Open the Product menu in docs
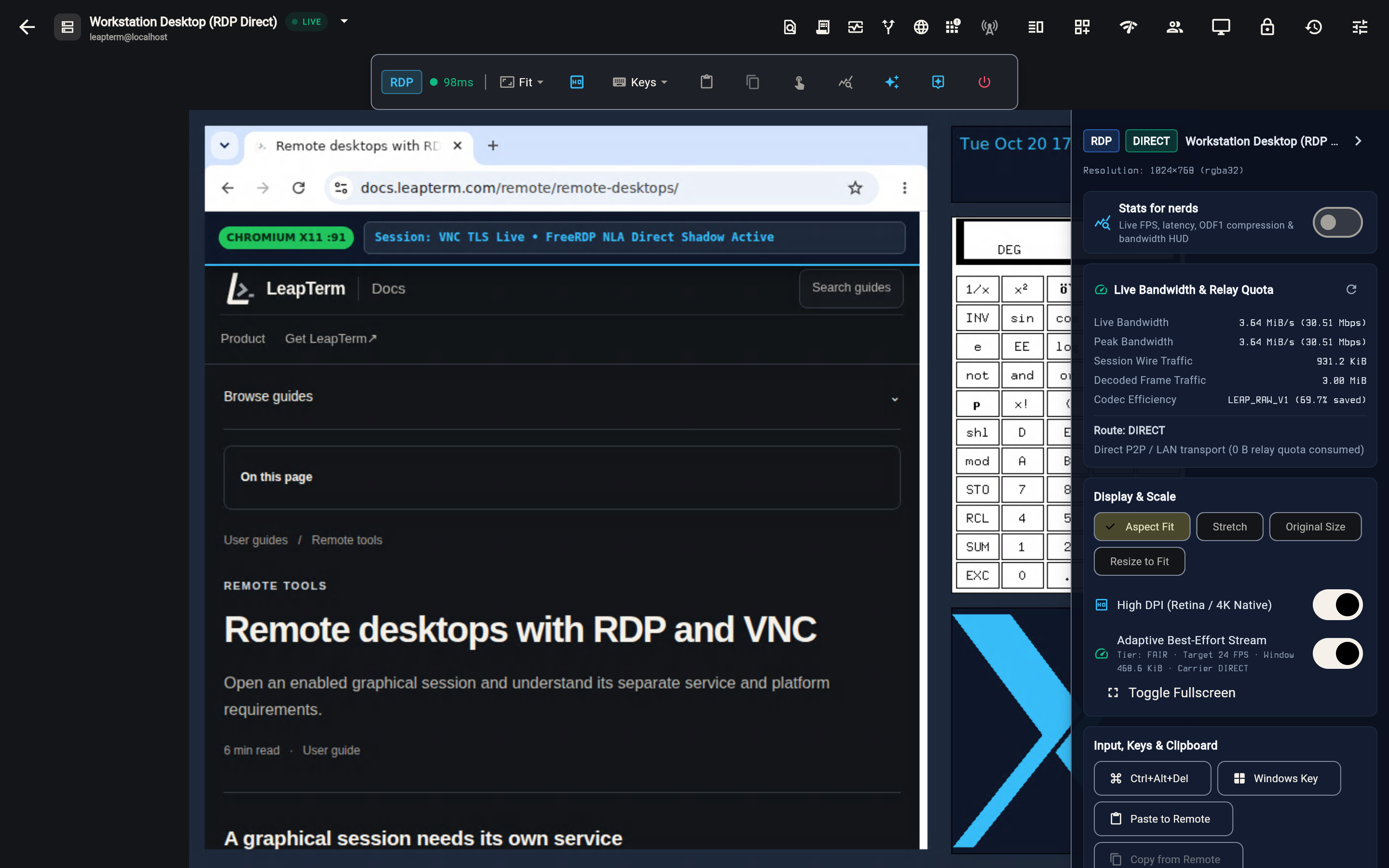Screen dimensions: 1389x868 243,339
